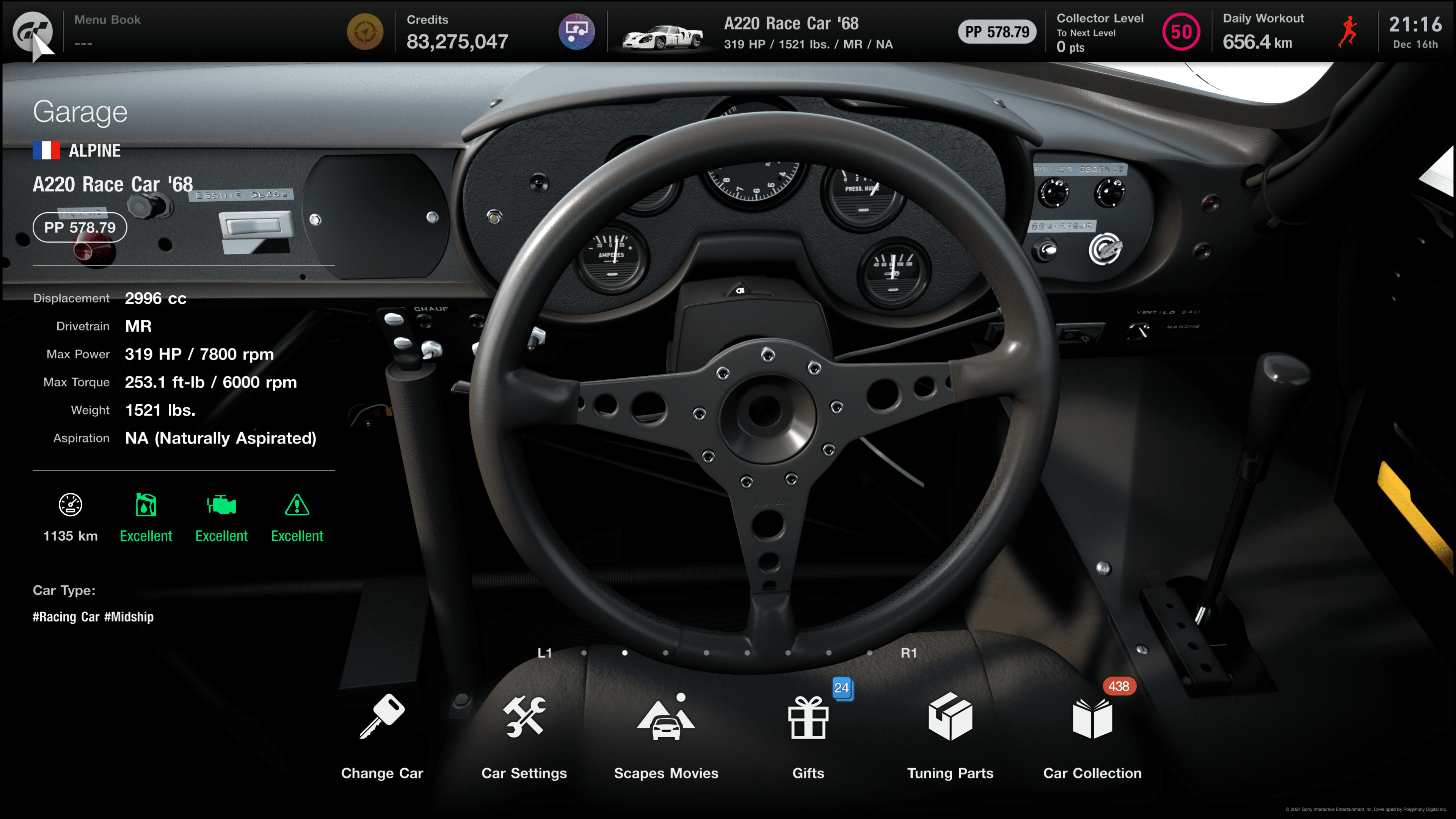
Task: Click the Drivetrain MR value
Action: [138, 326]
